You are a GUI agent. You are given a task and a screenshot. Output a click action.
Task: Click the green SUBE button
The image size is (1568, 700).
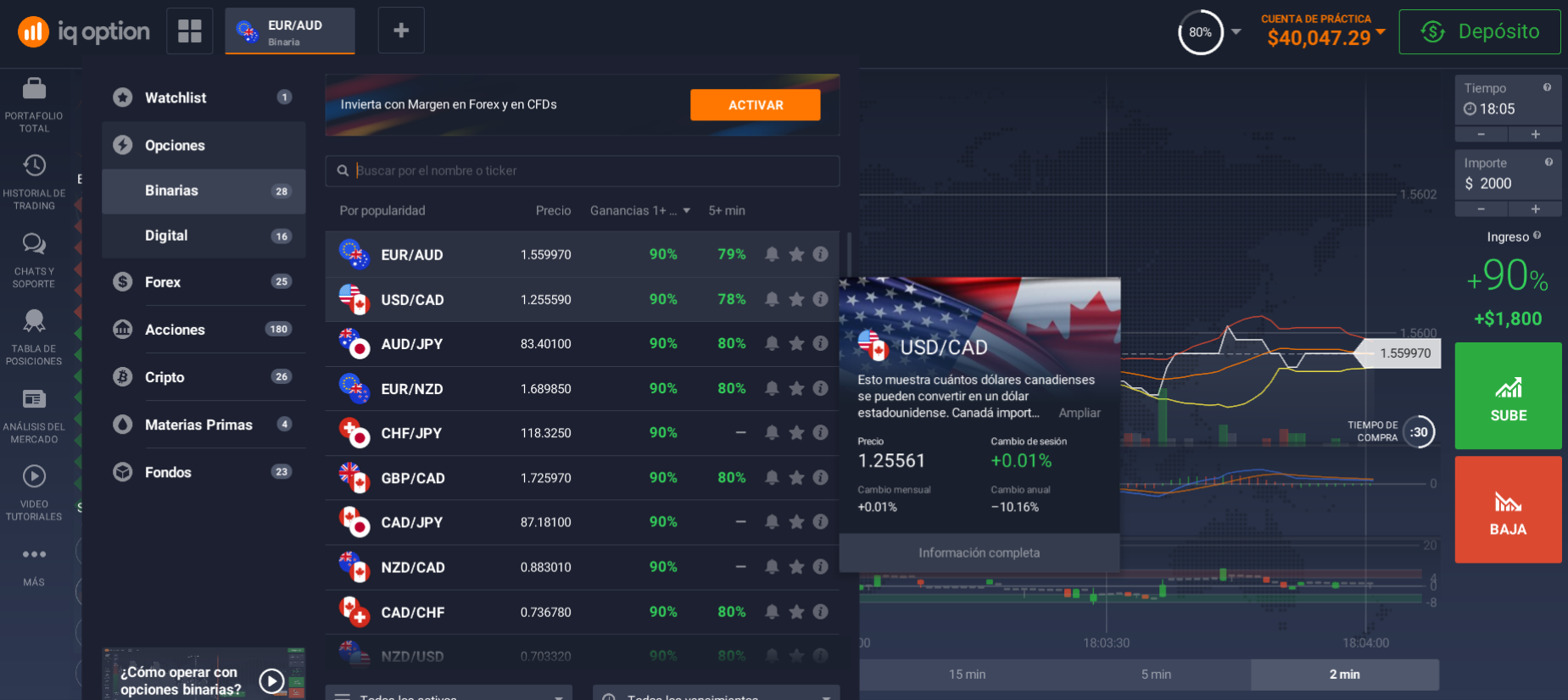1508,396
